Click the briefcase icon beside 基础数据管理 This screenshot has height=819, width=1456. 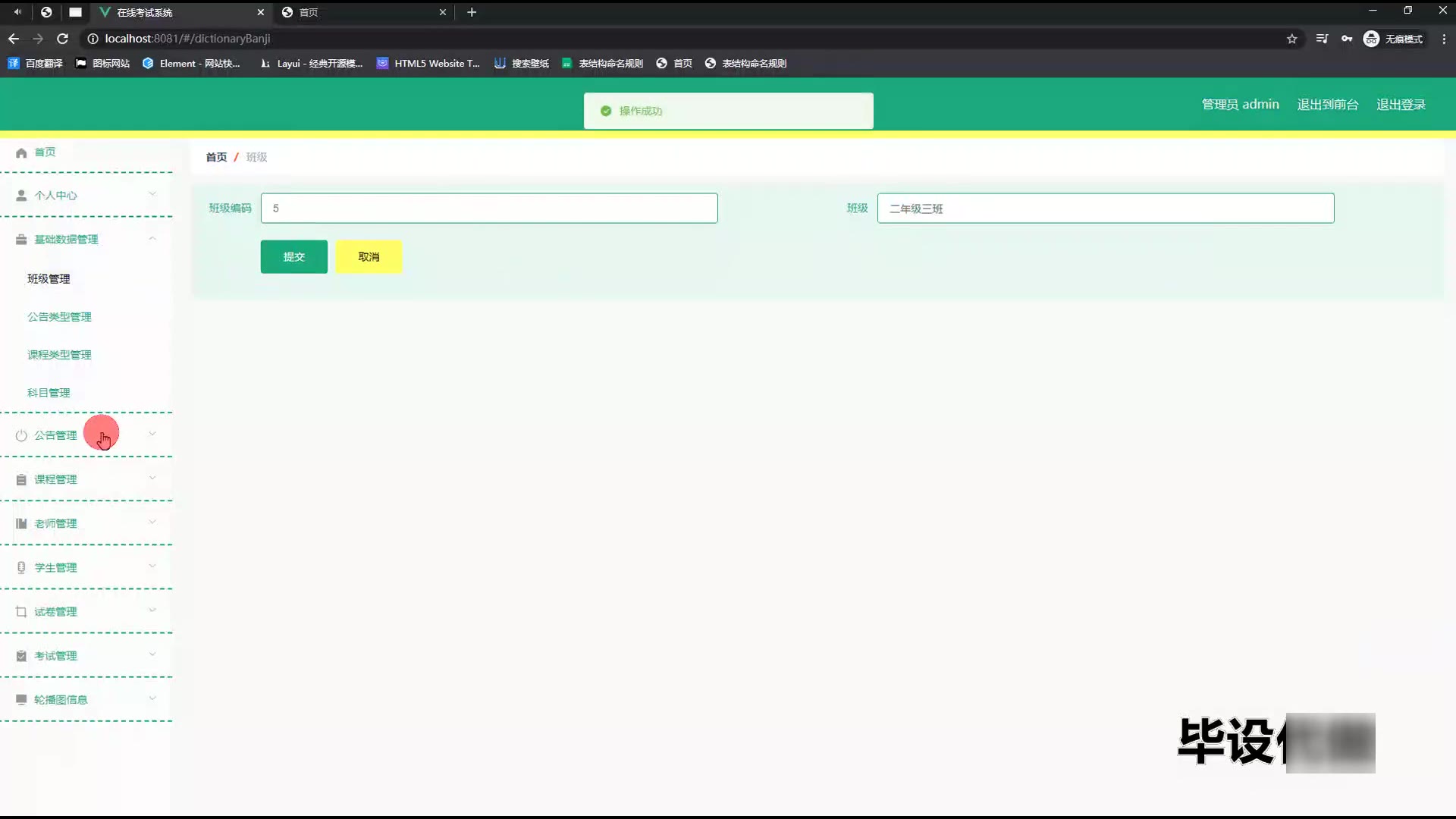tap(21, 240)
